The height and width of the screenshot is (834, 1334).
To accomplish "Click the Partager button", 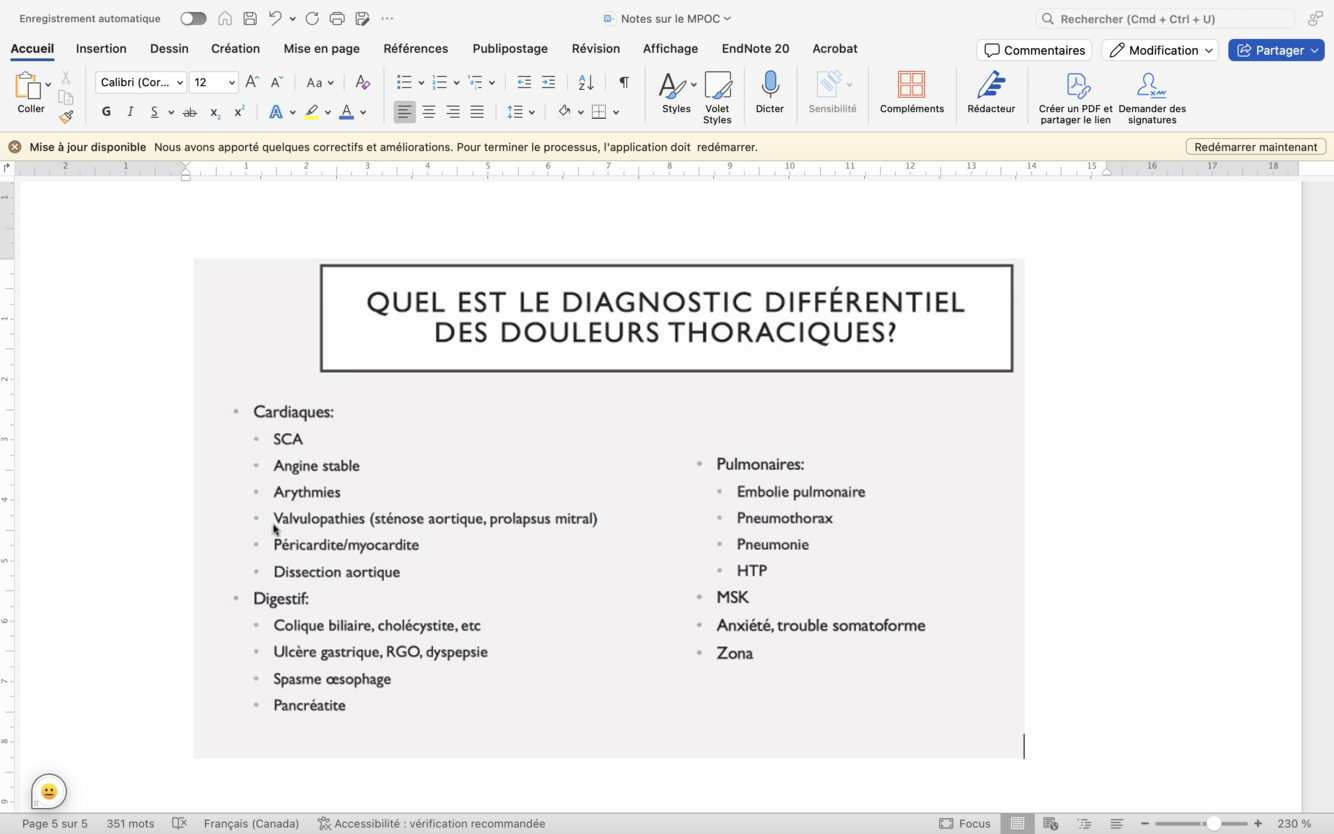I will click(x=1276, y=50).
